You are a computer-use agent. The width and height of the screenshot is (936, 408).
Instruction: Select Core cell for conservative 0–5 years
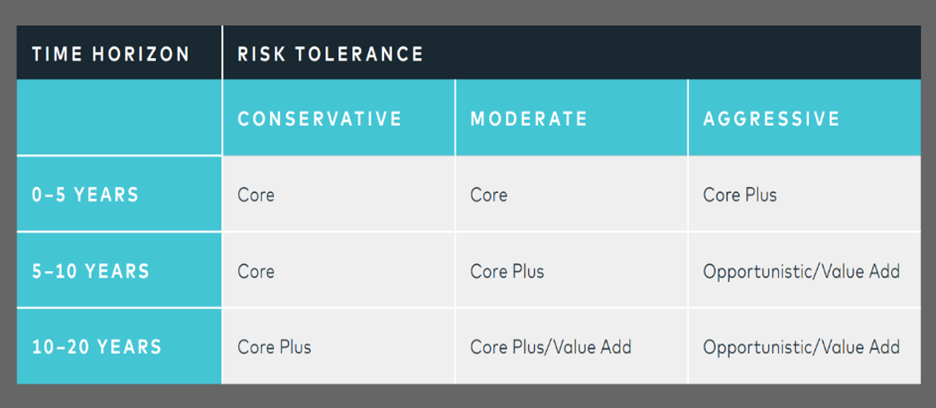point(338,194)
